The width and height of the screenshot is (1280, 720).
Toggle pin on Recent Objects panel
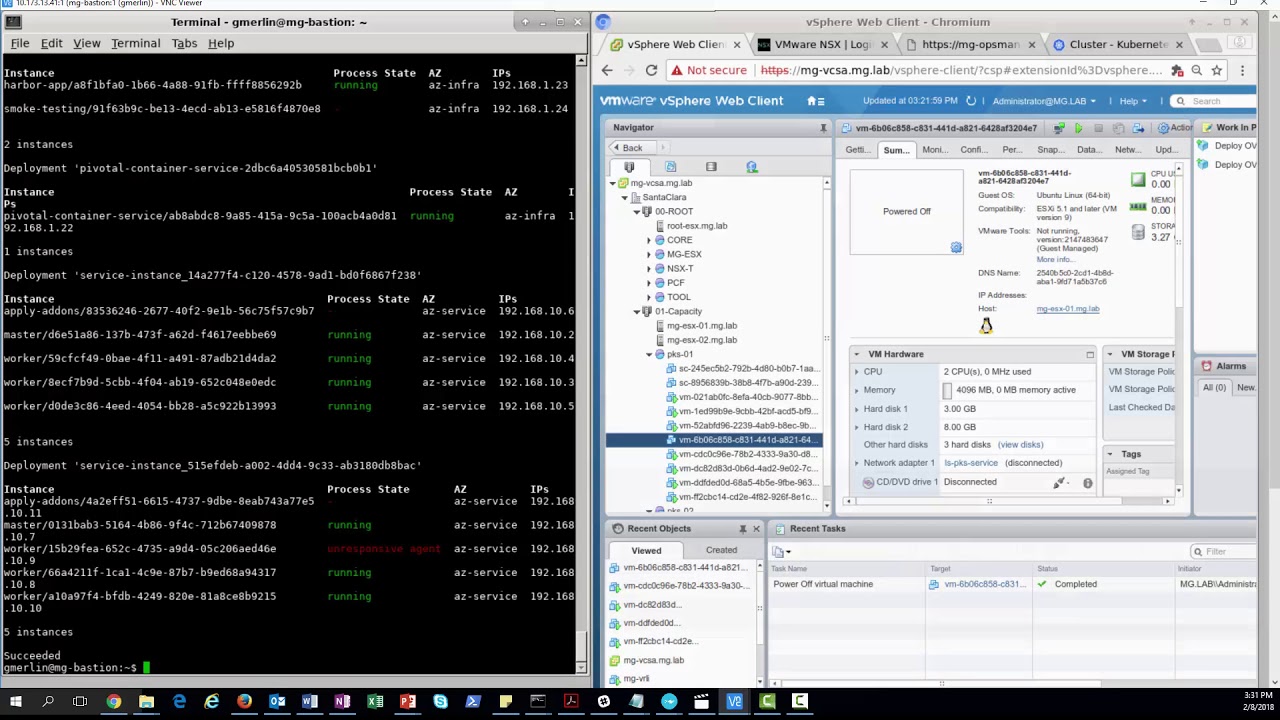point(742,529)
